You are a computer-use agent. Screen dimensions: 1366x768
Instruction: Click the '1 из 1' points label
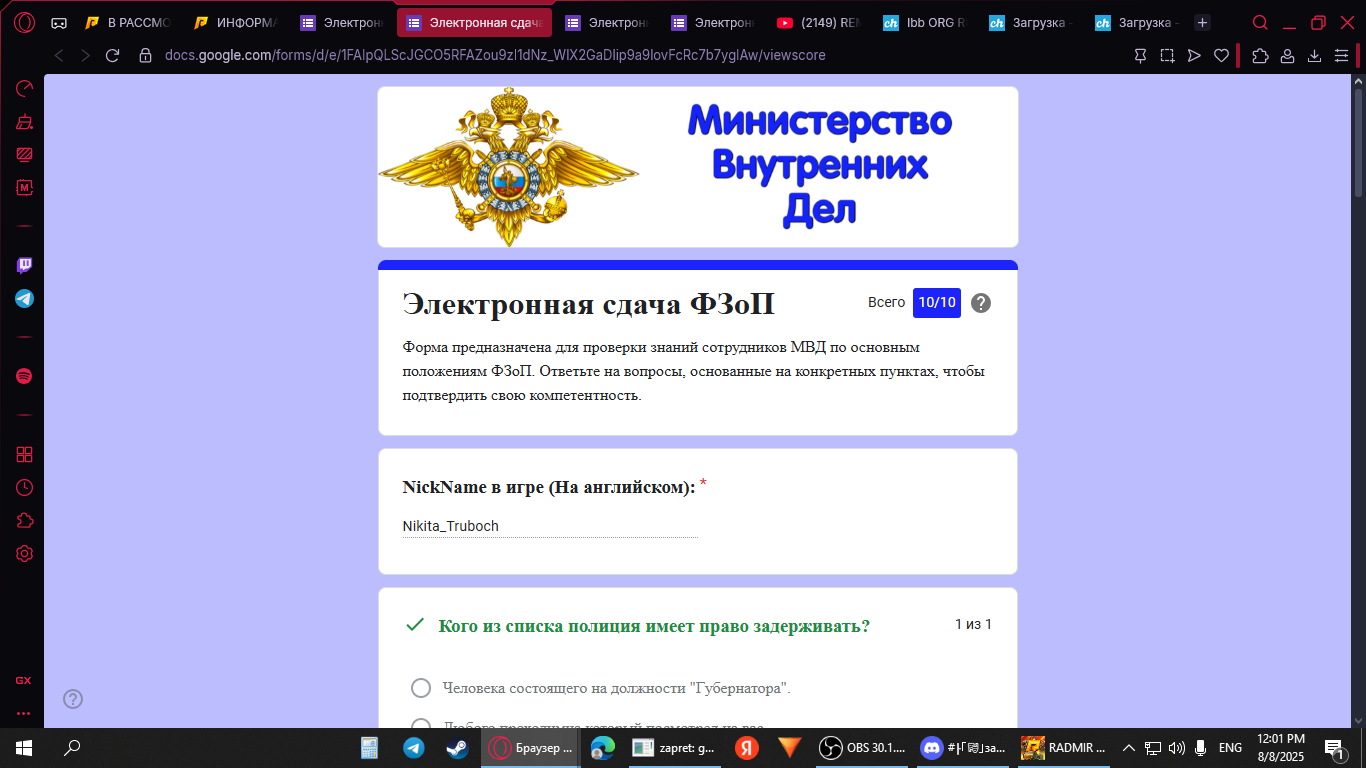973,625
